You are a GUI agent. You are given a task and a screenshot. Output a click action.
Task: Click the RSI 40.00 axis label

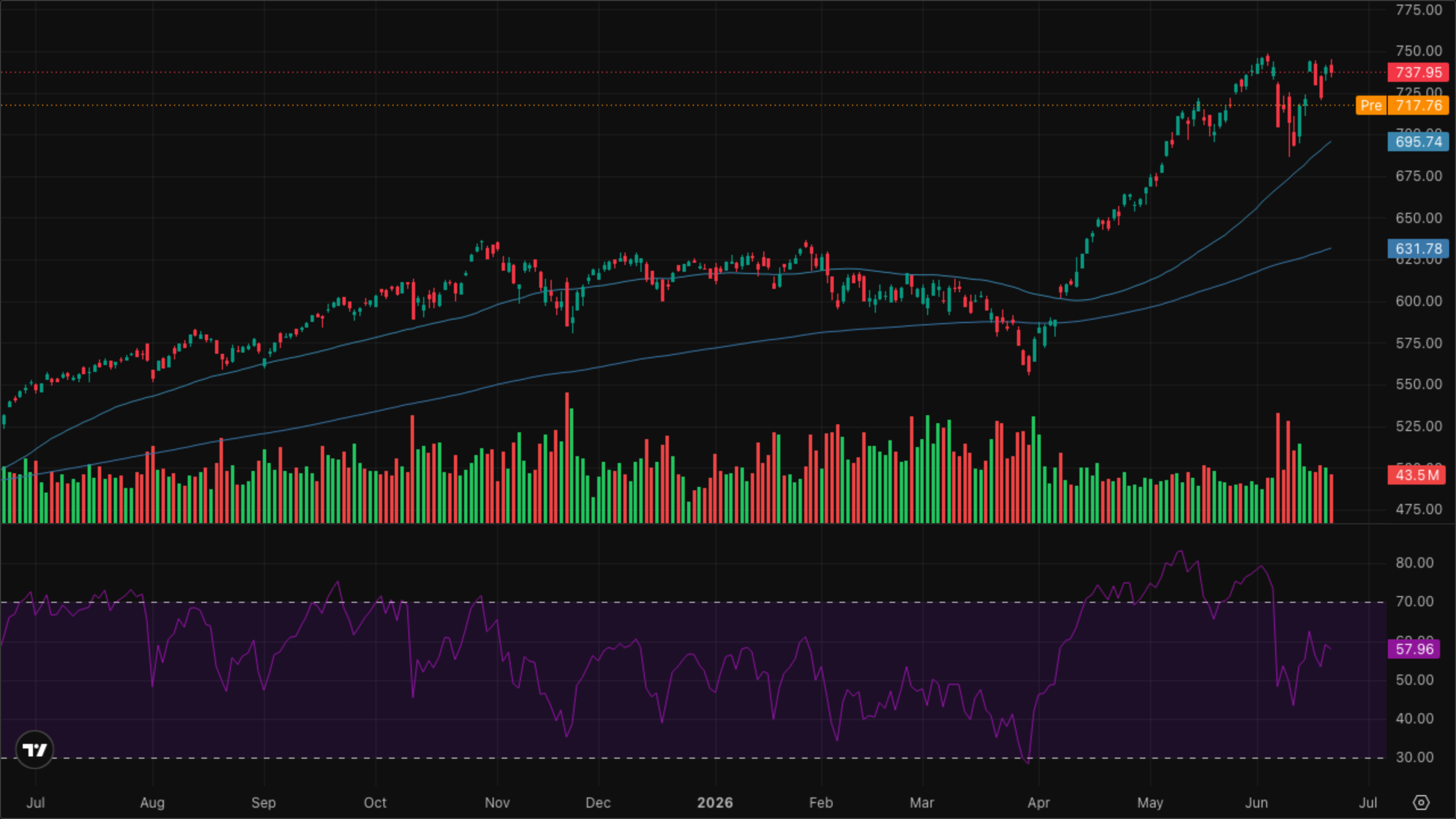tap(1414, 718)
